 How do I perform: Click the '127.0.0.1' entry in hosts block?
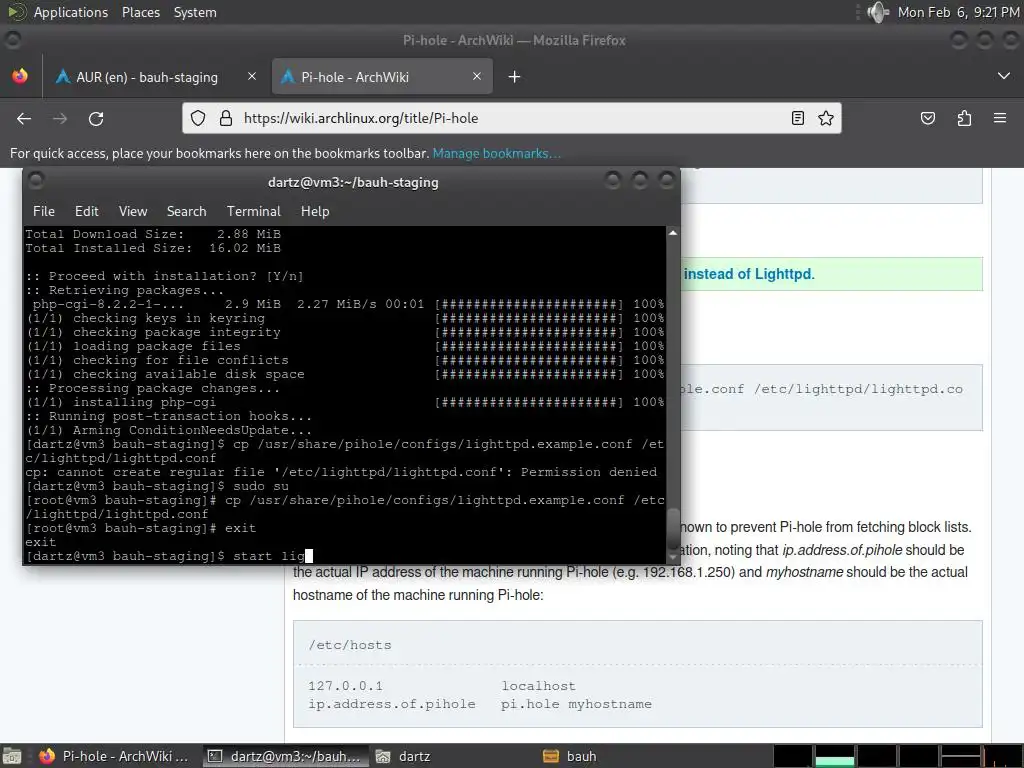click(x=345, y=686)
